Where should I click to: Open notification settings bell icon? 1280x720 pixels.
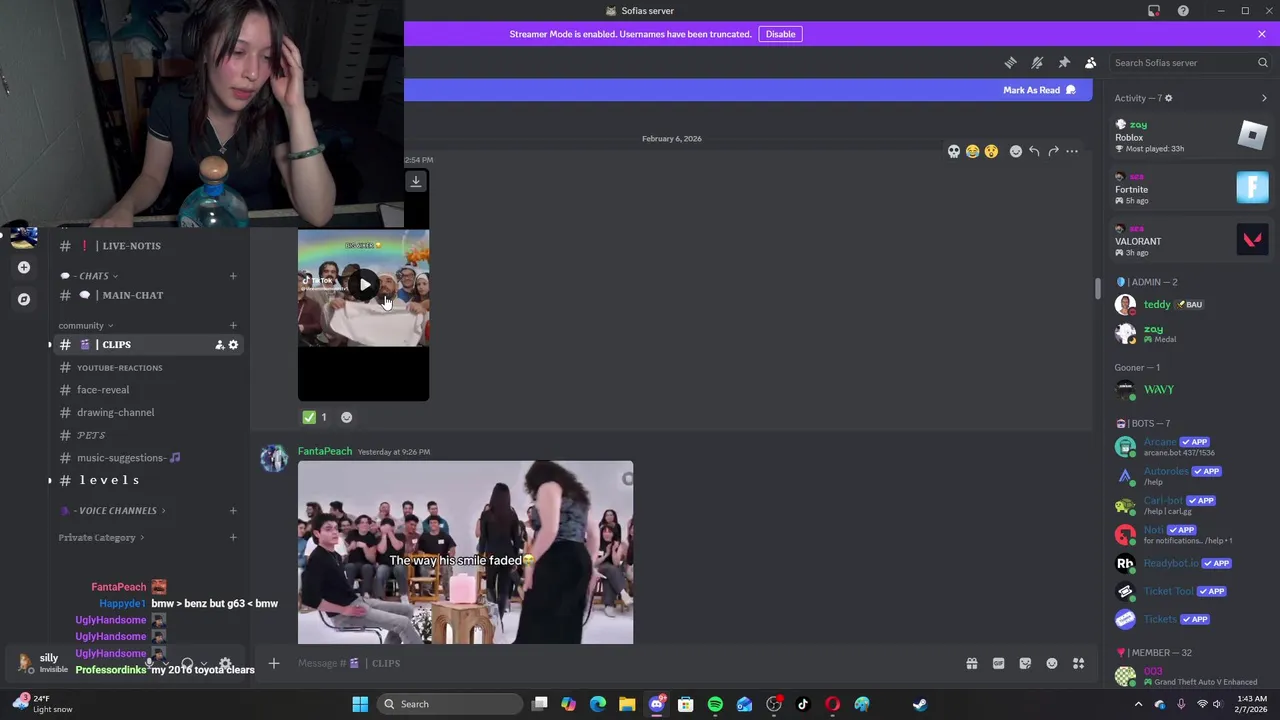pos(1037,63)
